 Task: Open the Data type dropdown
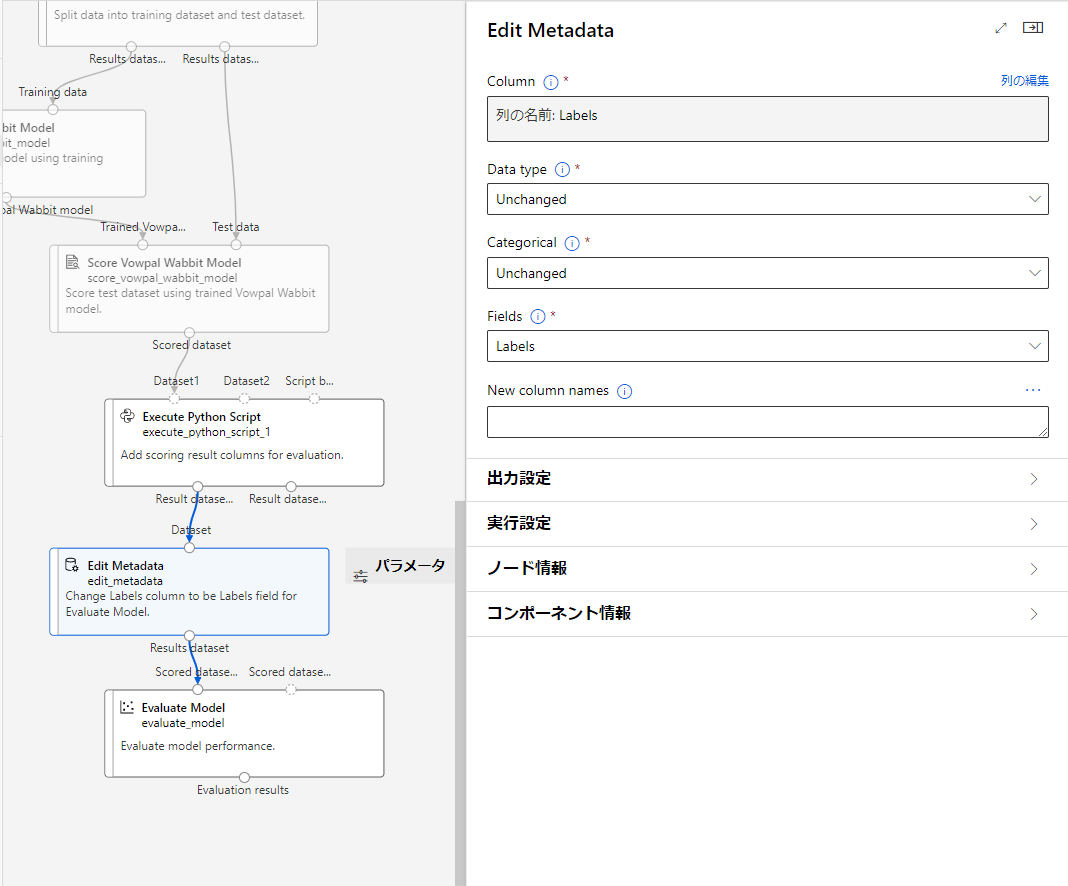click(x=768, y=199)
